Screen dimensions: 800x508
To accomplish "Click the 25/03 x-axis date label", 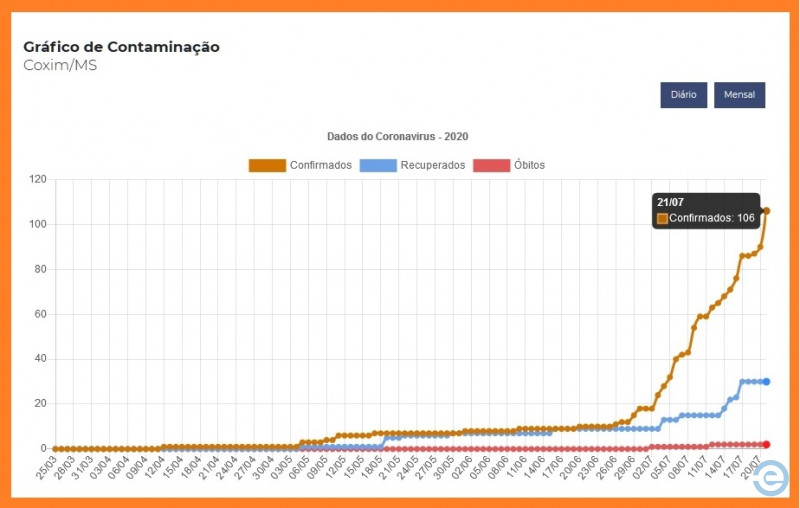I will (46, 469).
